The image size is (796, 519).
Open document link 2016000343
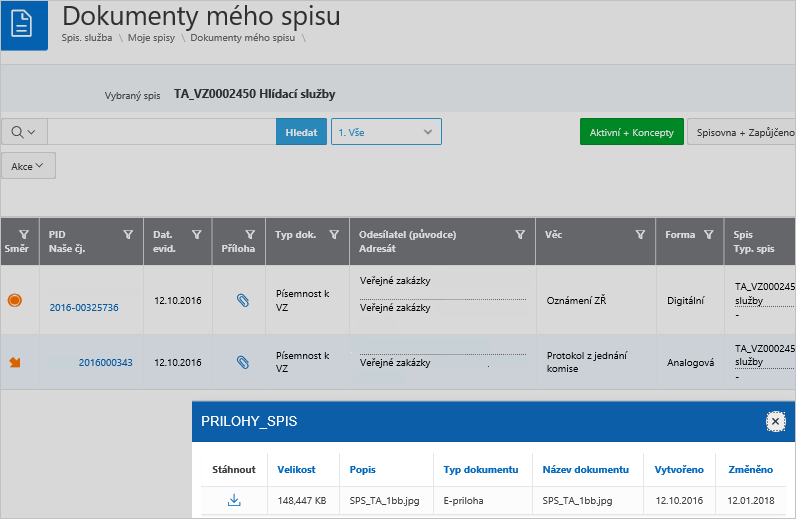tap(105, 362)
